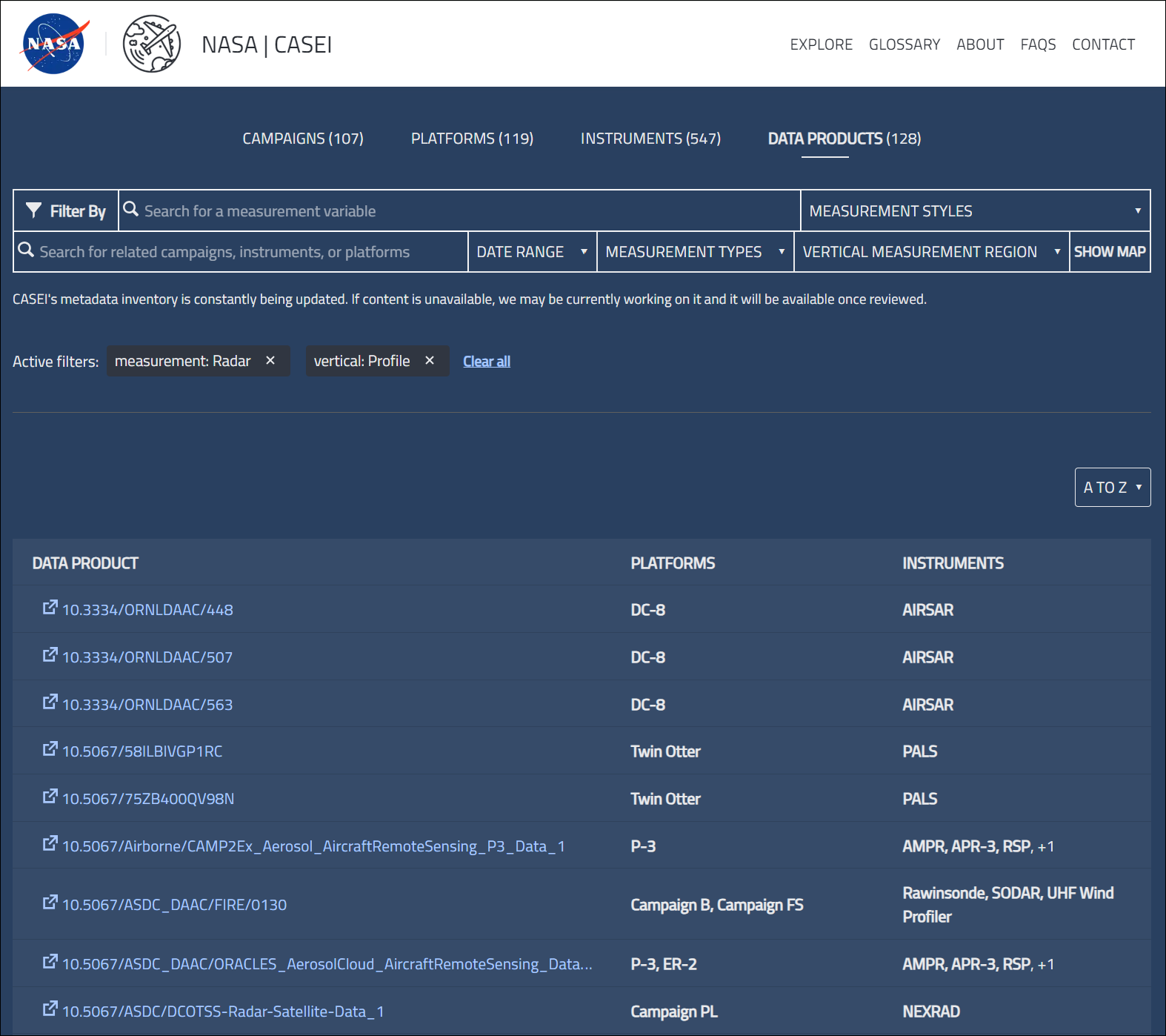Open the Date Range dropdown
1166x1036 pixels.
click(532, 252)
